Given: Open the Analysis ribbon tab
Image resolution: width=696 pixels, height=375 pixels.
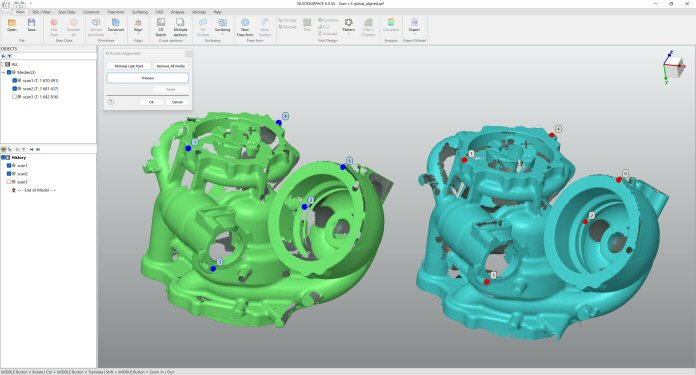Looking at the screenshot, I should (178, 12).
